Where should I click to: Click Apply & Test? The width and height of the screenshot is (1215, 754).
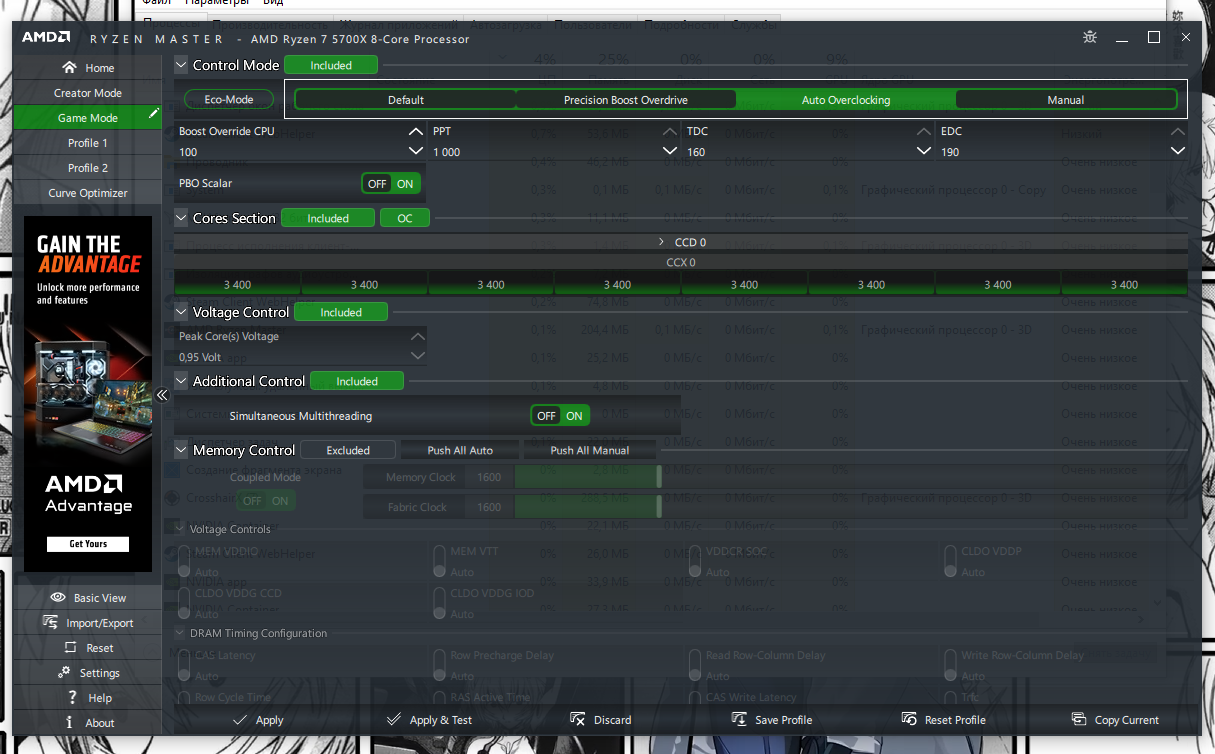(429, 720)
